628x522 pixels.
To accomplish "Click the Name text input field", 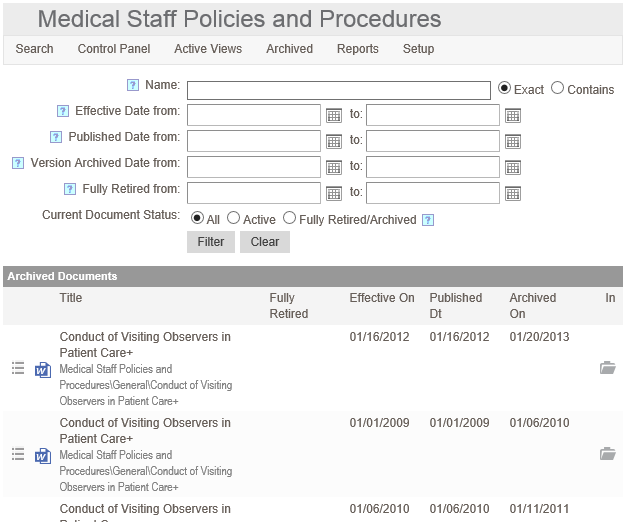I will click(x=338, y=90).
